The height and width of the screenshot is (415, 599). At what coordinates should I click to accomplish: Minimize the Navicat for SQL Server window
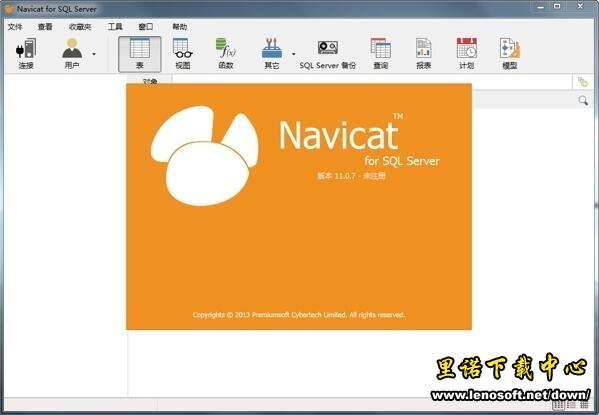[540, 6]
